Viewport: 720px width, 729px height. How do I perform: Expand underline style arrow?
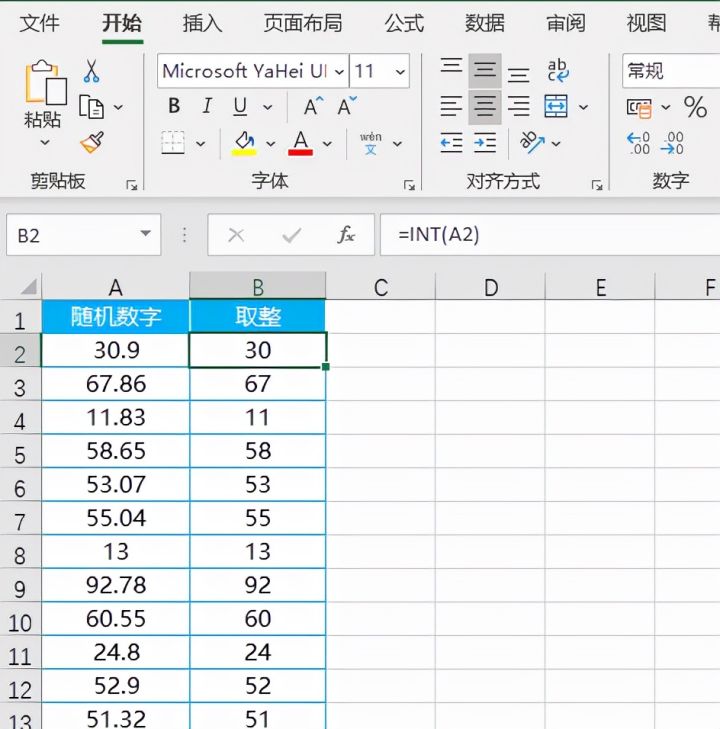267,107
